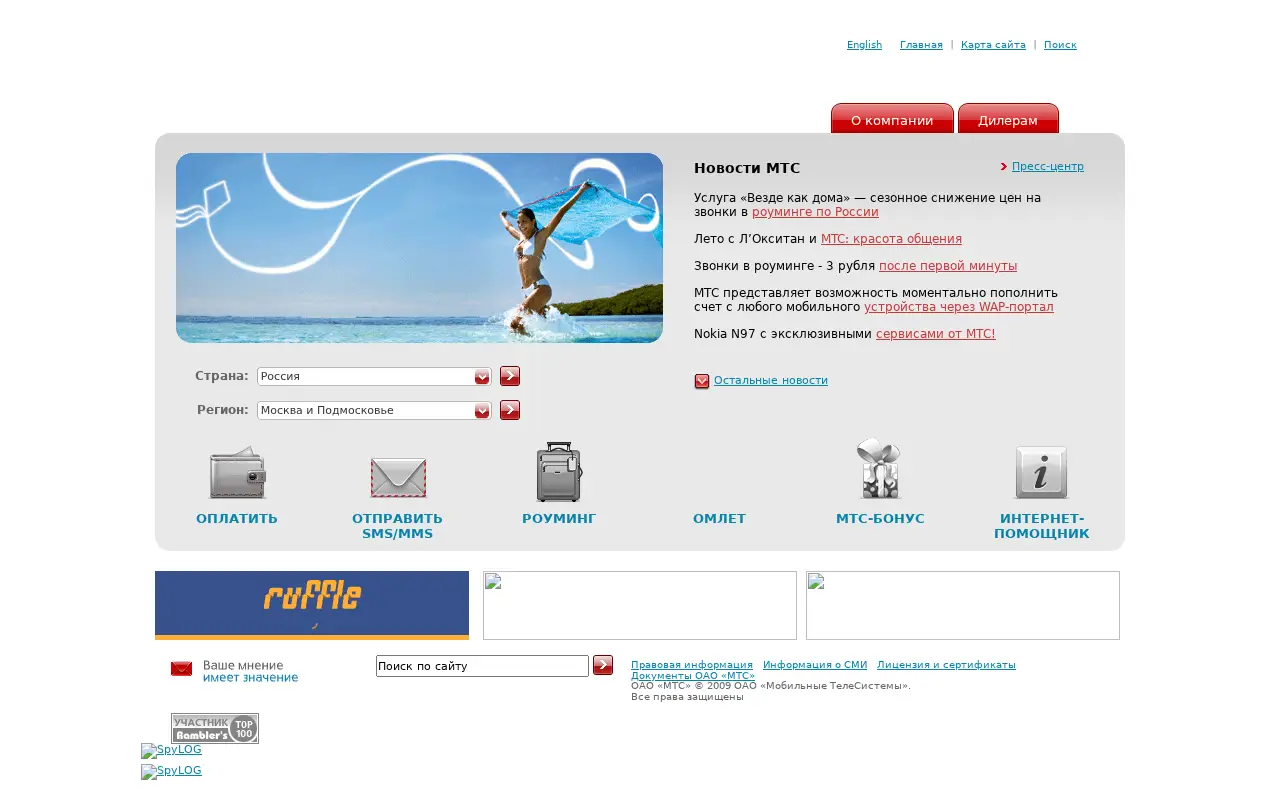This screenshot has width=1280, height=800.
Task: Open the Дилерам tab
Action: (x=1008, y=119)
